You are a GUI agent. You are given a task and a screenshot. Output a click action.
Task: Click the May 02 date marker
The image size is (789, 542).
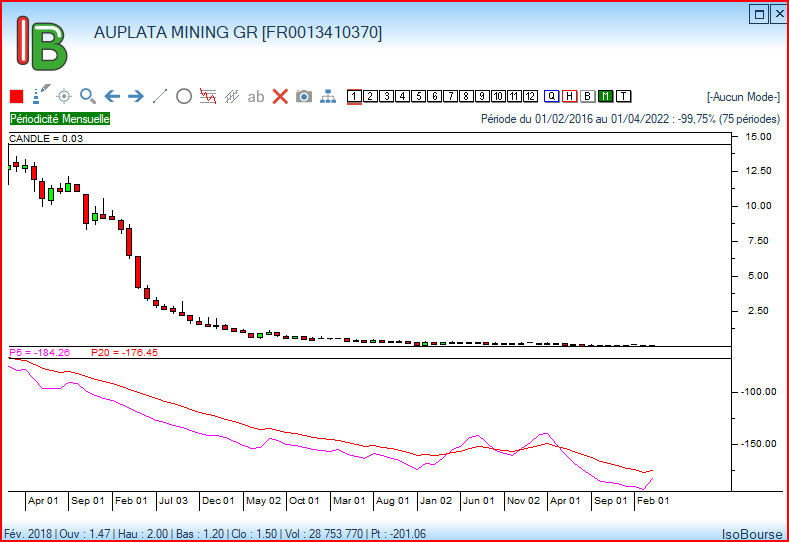tap(264, 501)
